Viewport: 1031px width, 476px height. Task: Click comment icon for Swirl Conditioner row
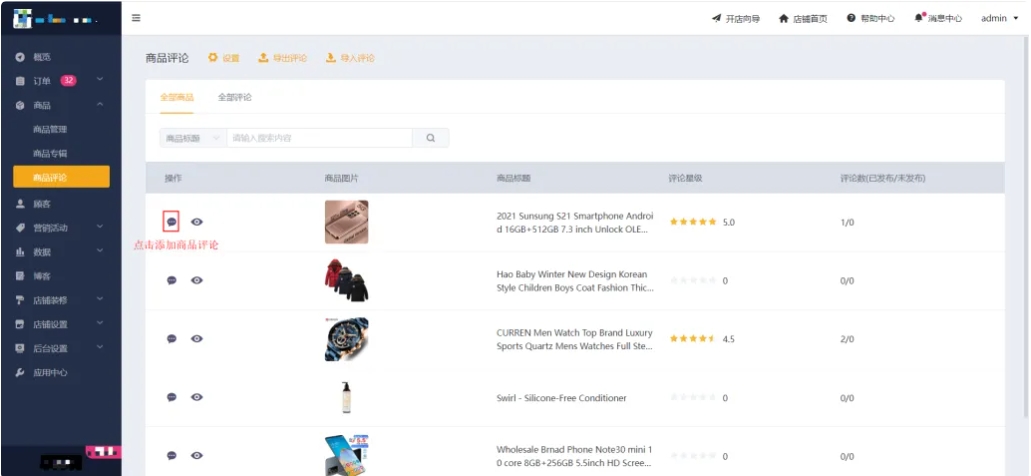coord(171,397)
